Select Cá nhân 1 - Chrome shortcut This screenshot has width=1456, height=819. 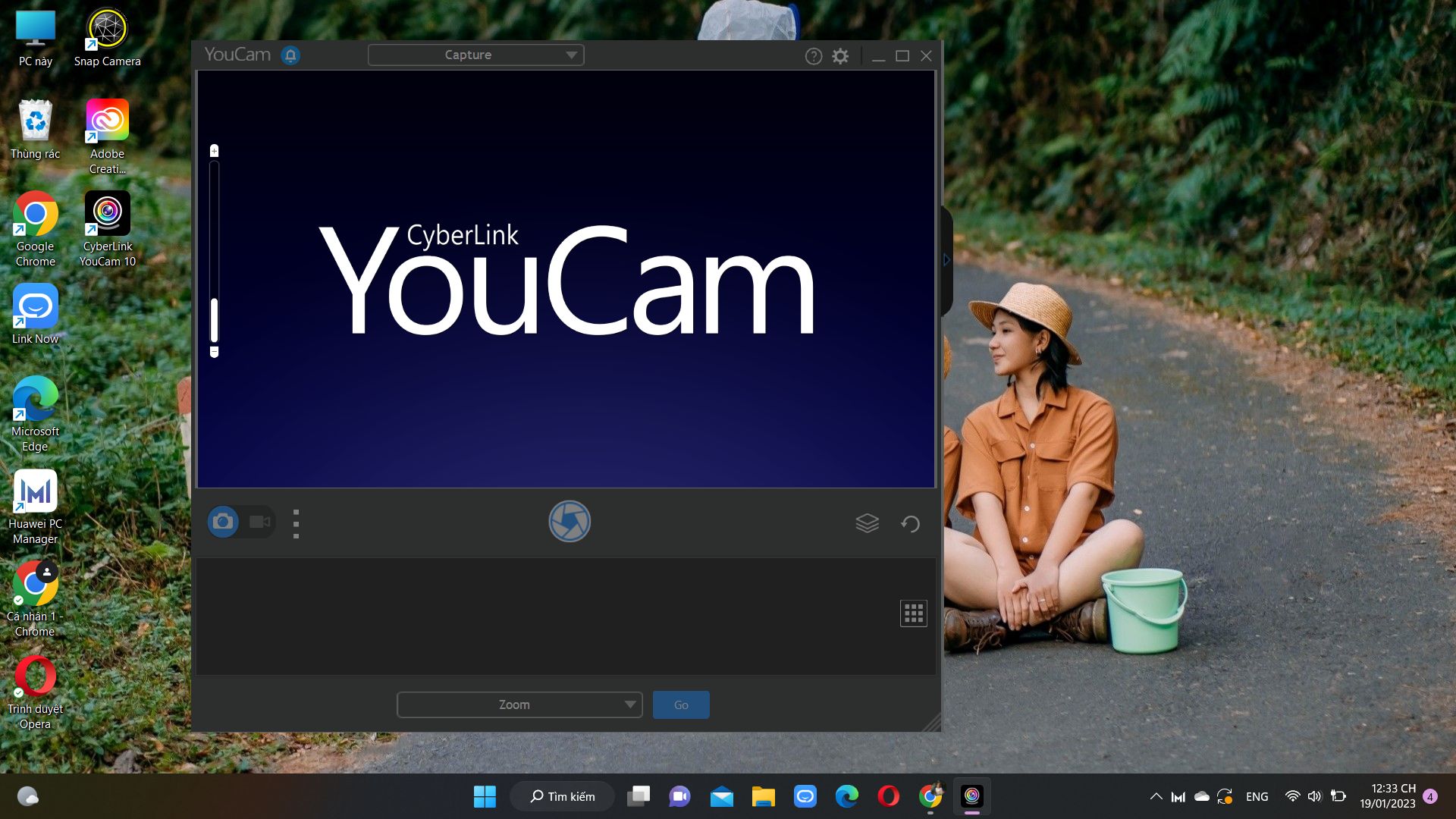pyautogui.click(x=36, y=600)
